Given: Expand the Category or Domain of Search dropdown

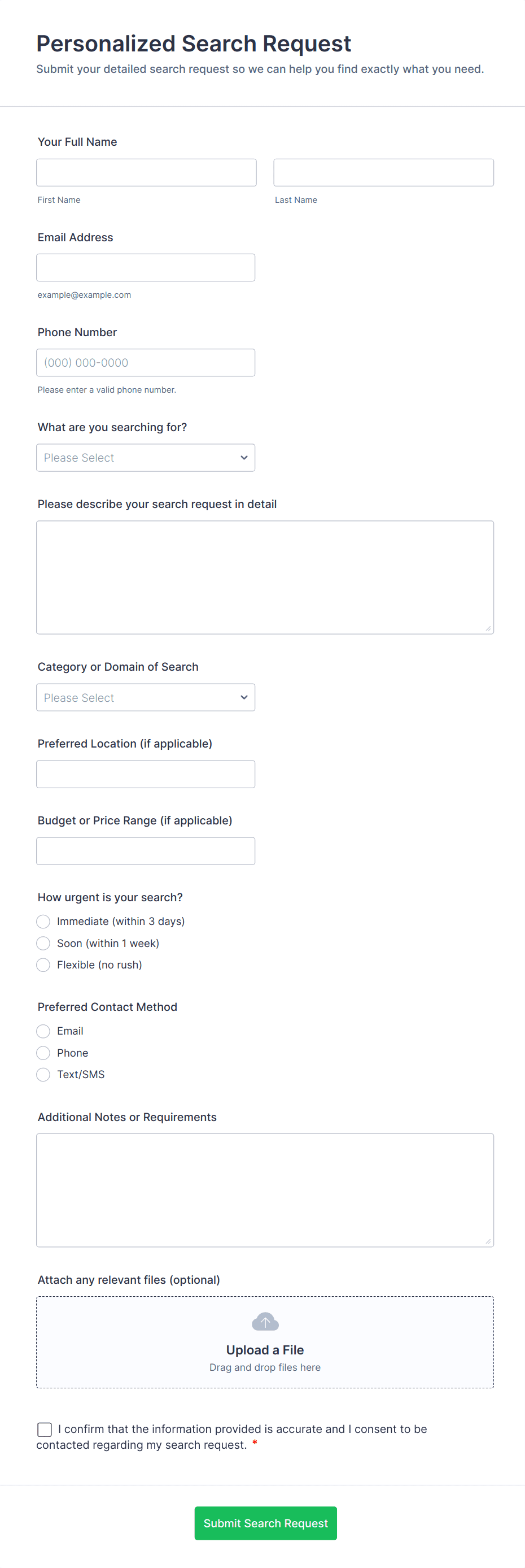Looking at the screenshot, I should (146, 697).
